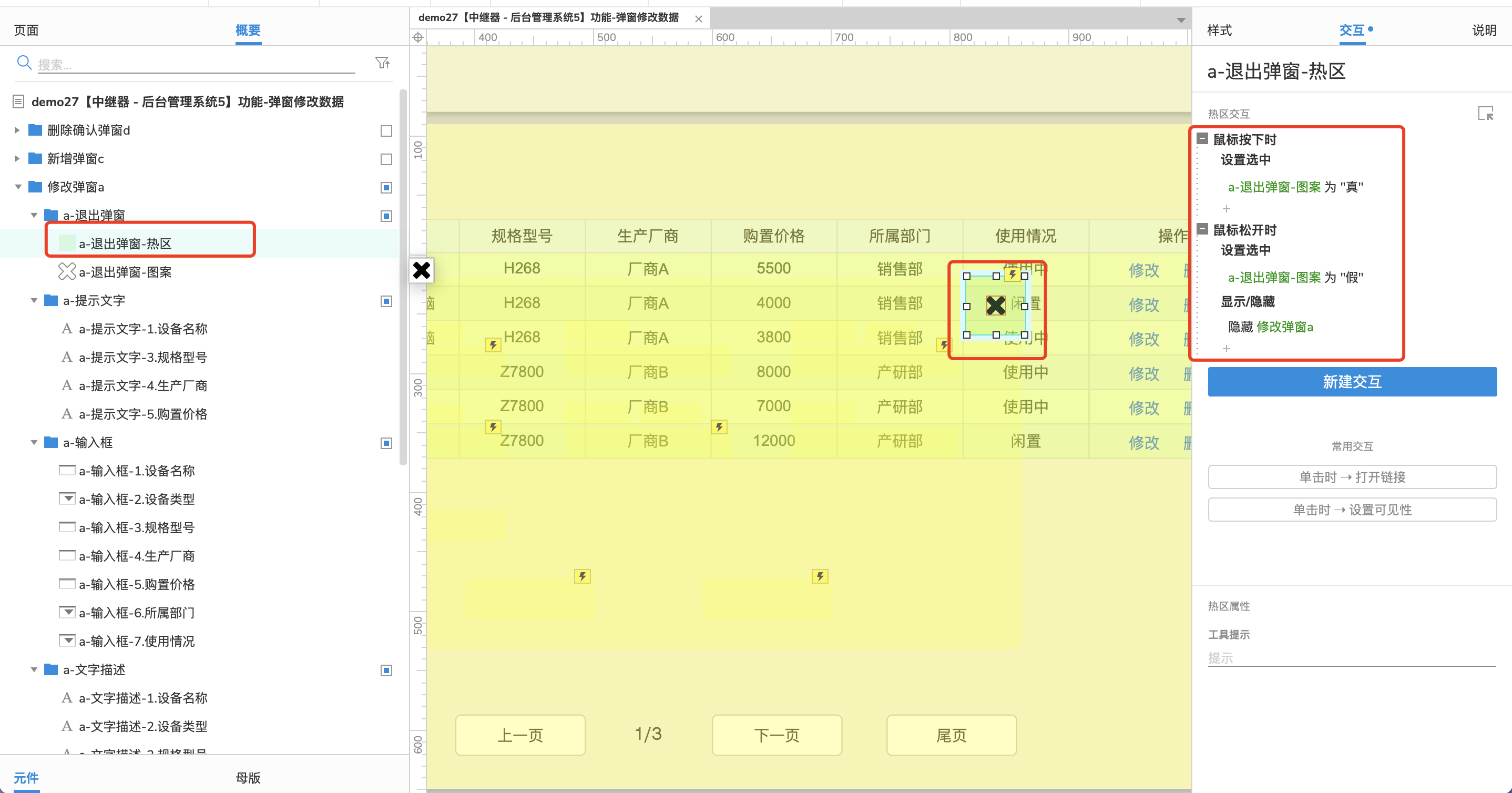The image size is (1512, 793).
Task: Switch to the 页面 tab
Action: click(x=26, y=30)
